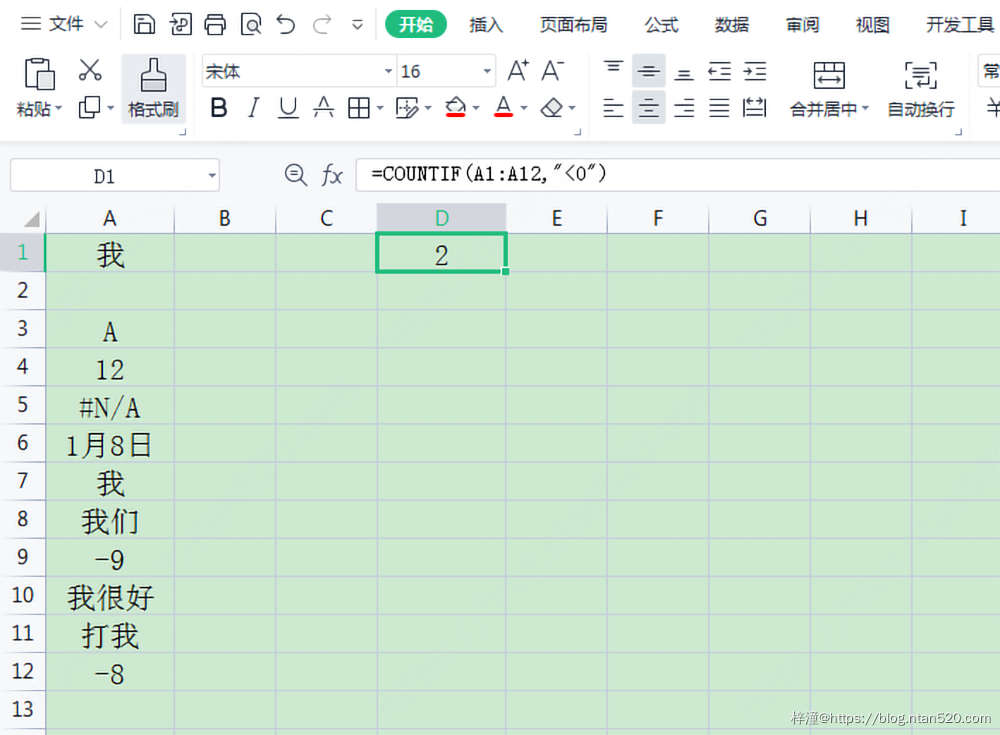This screenshot has width=1000, height=735.
Task: Select column A header
Action: point(110,218)
